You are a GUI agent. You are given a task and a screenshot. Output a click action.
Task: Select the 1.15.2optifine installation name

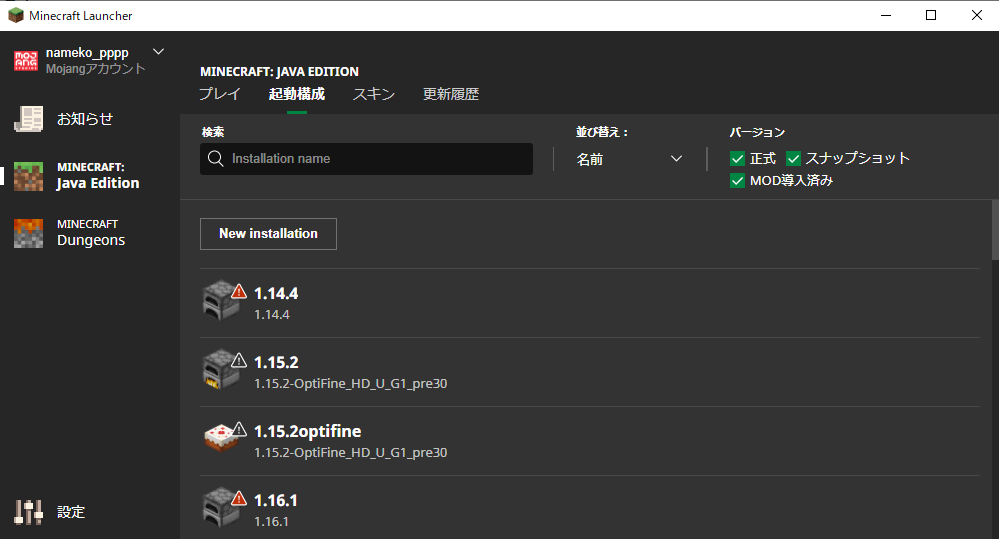point(308,431)
